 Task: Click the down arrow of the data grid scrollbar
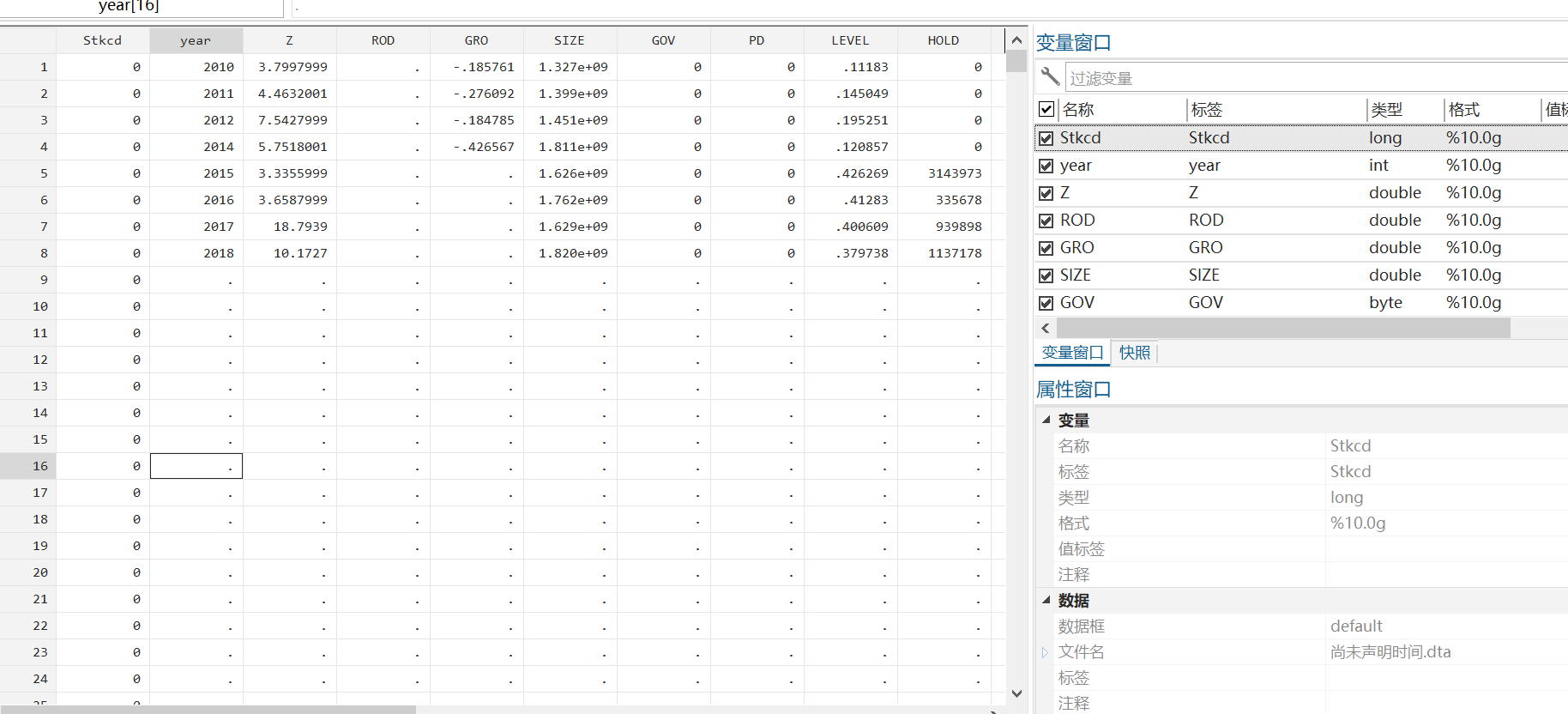1016,693
